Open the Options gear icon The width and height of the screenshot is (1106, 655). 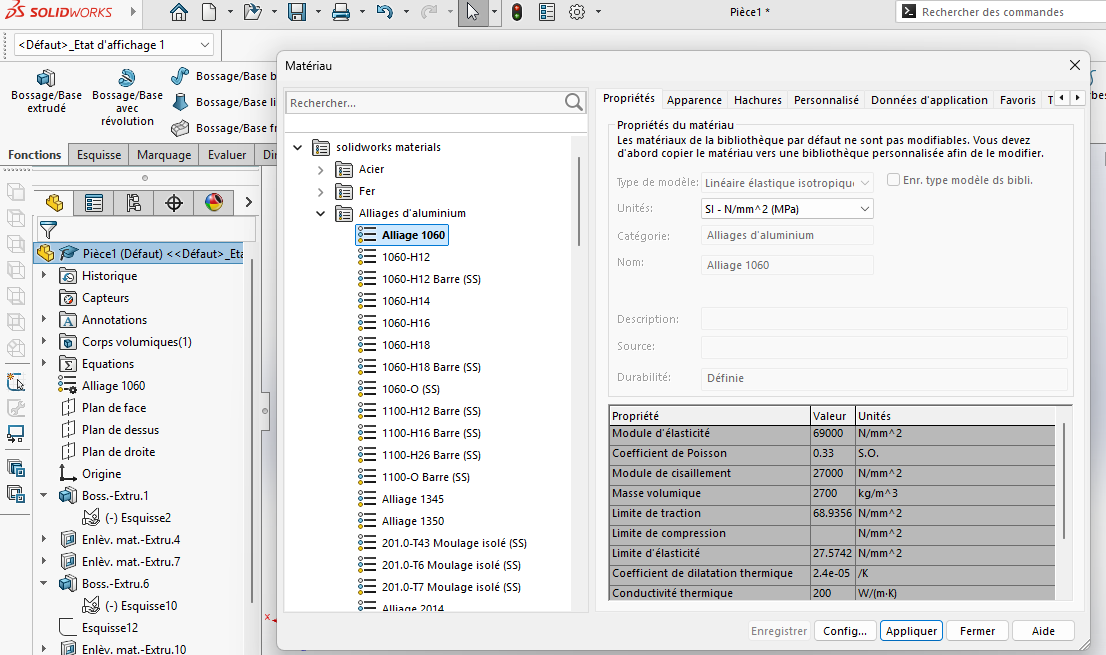[x=577, y=12]
